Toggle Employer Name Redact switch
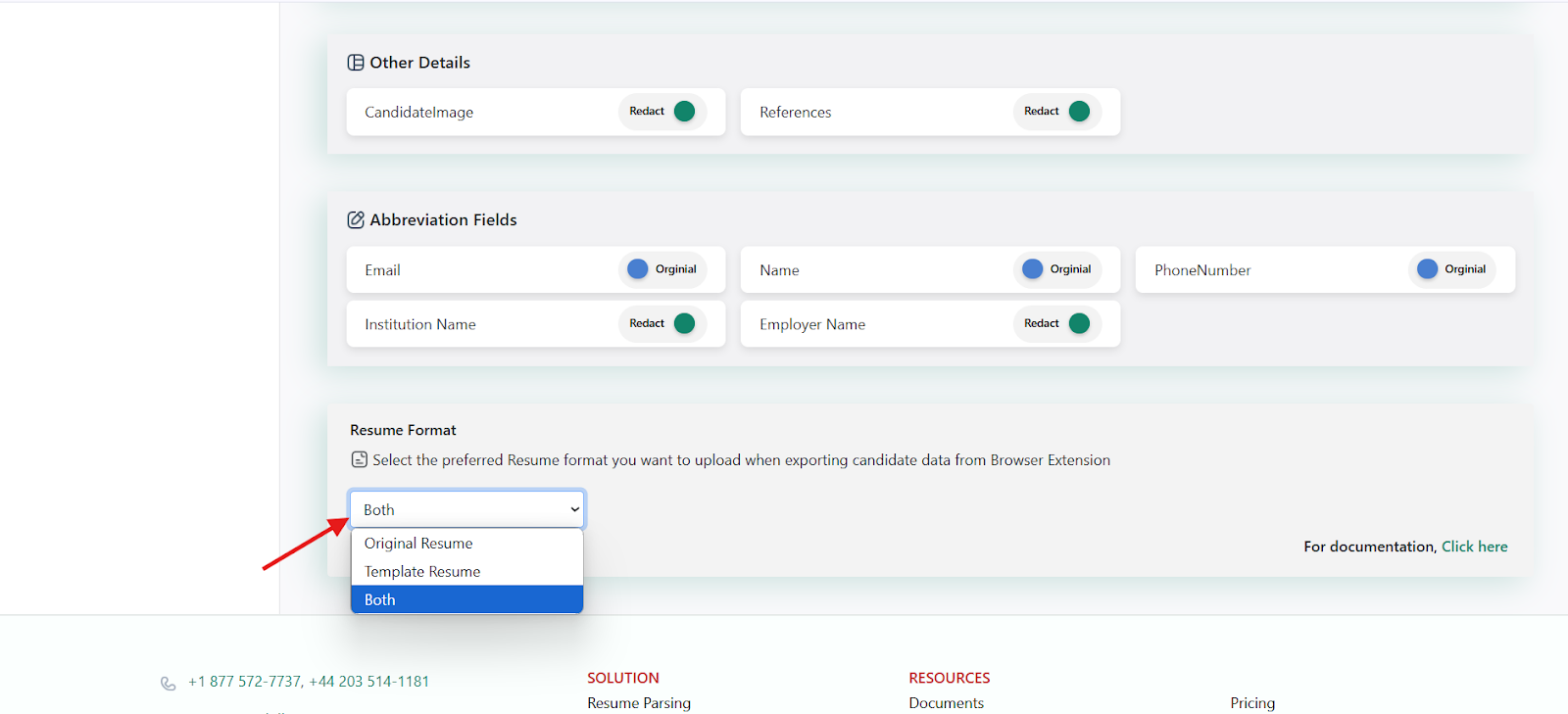This screenshot has height=714, width=1568. [1057, 323]
